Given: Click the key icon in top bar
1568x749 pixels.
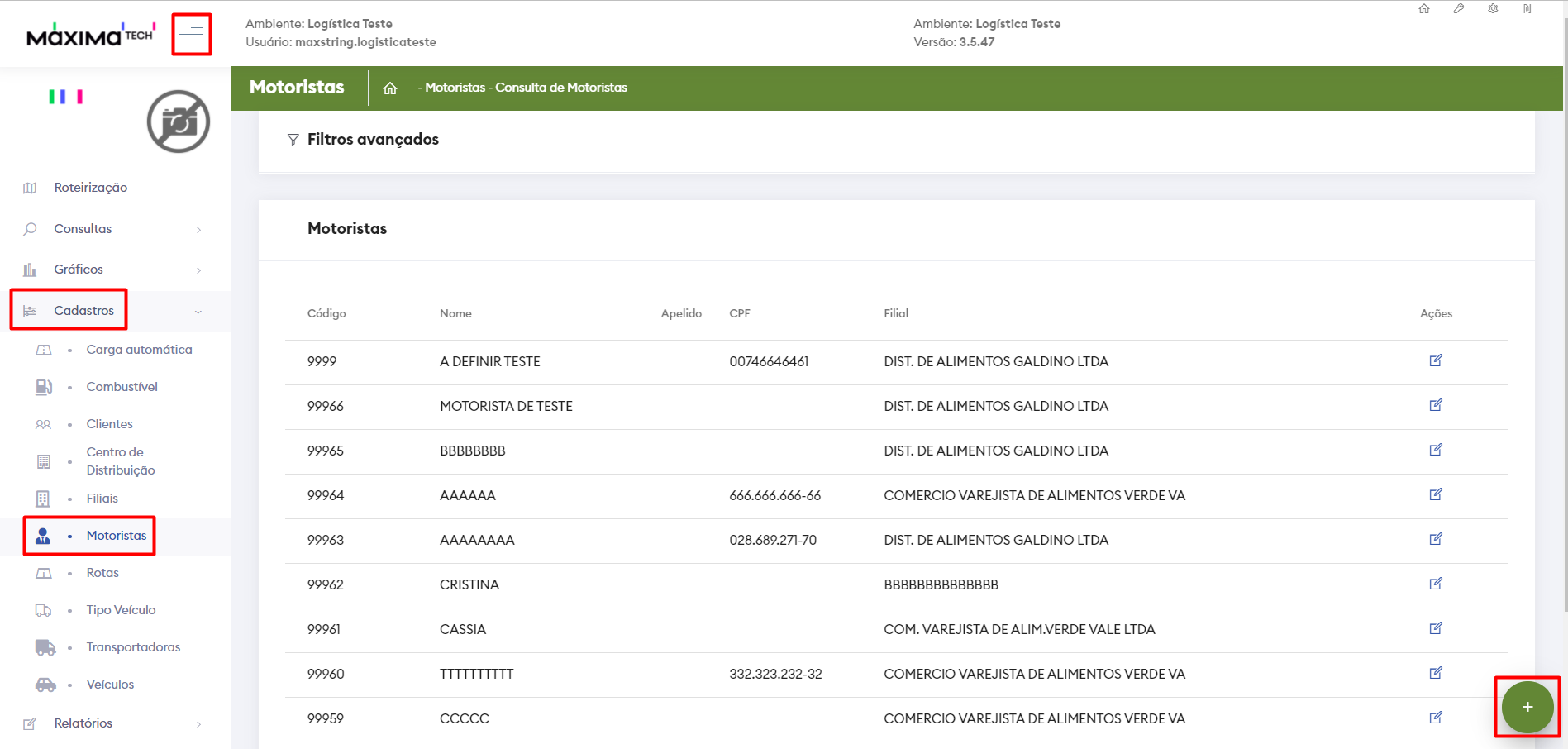Looking at the screenshot, I should [1459, 9].
